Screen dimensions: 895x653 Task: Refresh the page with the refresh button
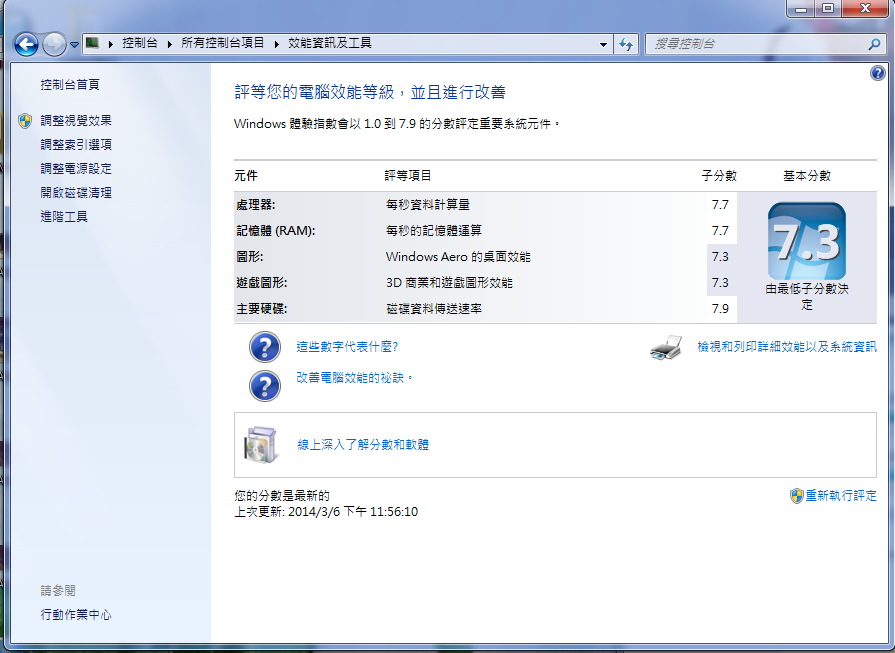[626, 44]
